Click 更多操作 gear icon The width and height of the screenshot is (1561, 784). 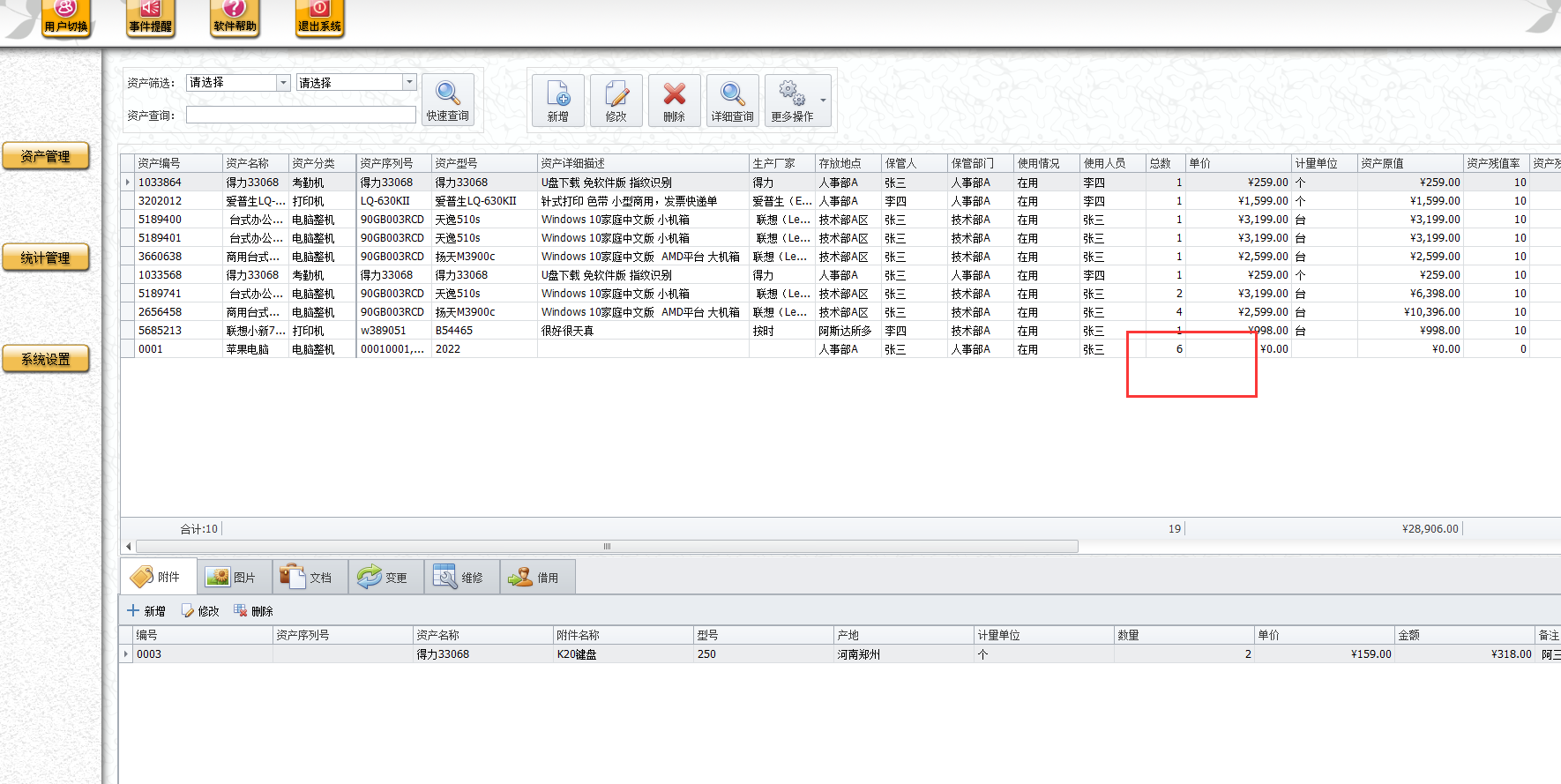tap(791, 93)
